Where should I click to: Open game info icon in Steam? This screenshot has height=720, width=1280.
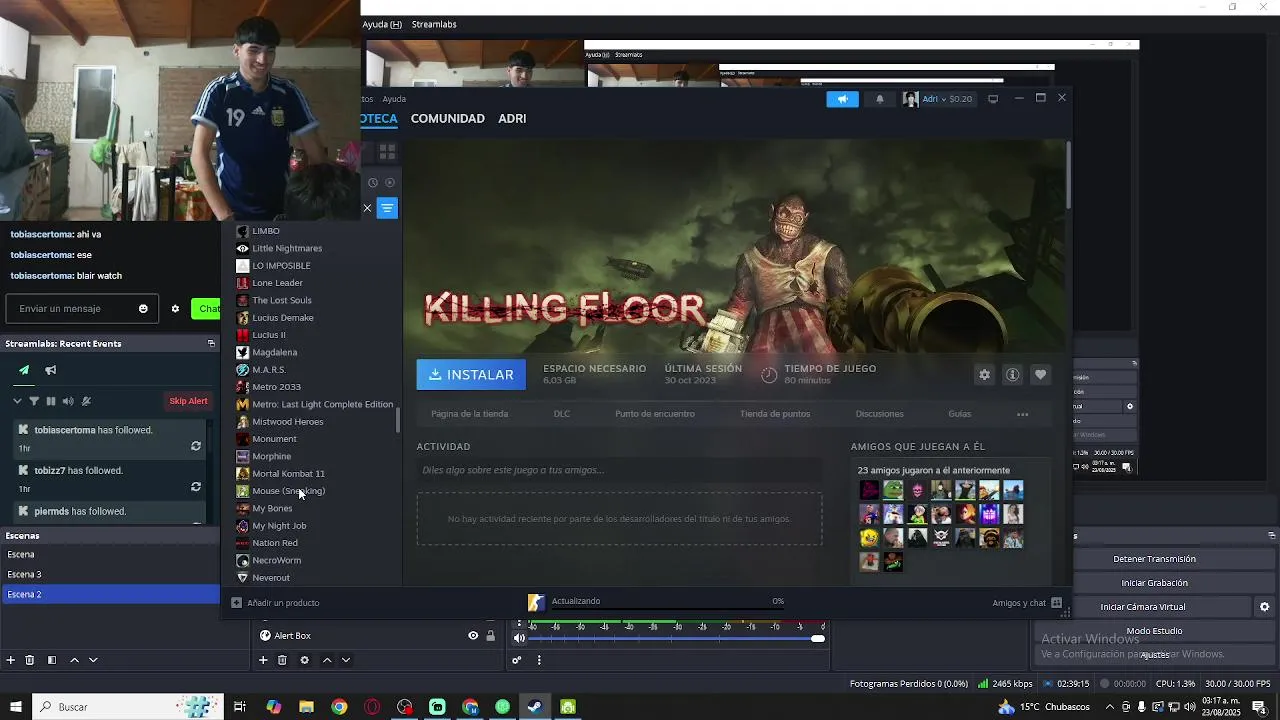point(1012,374)
